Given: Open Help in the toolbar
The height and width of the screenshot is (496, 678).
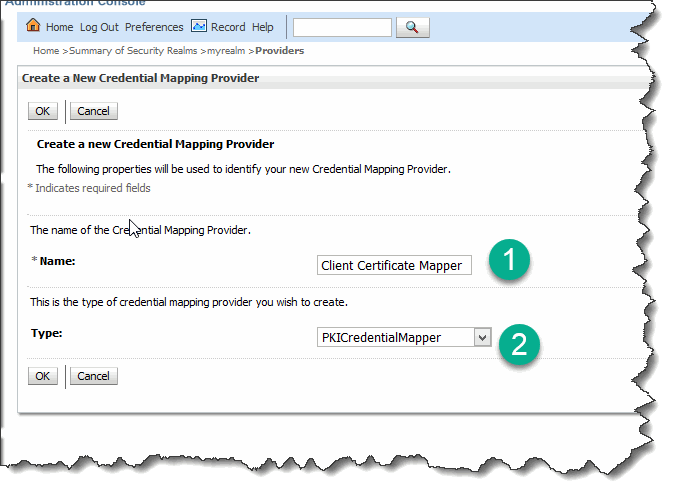Looking at the screenshot, I should click(x=262, y=27).
